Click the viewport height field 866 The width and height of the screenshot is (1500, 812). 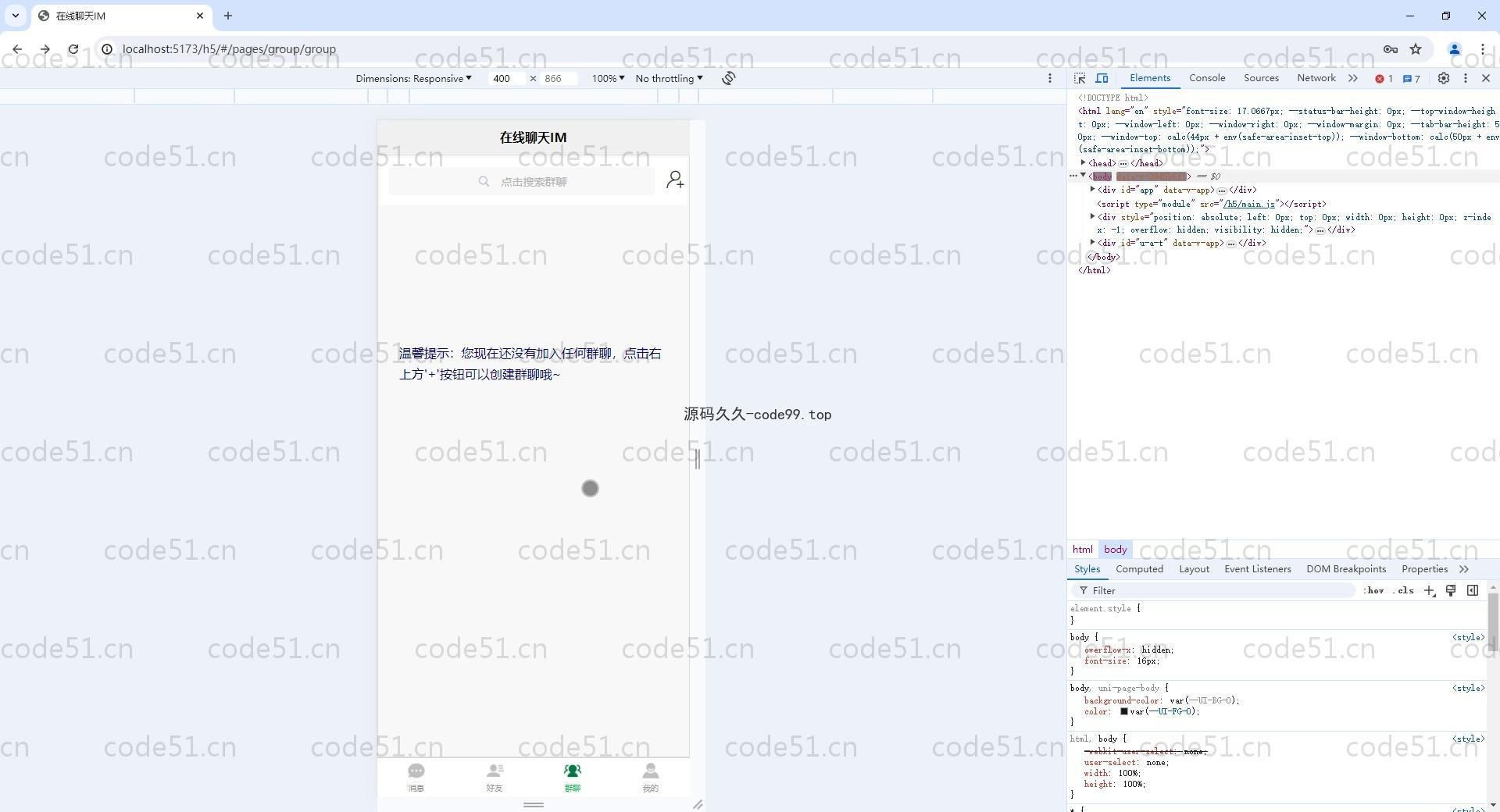coord(559,78)
